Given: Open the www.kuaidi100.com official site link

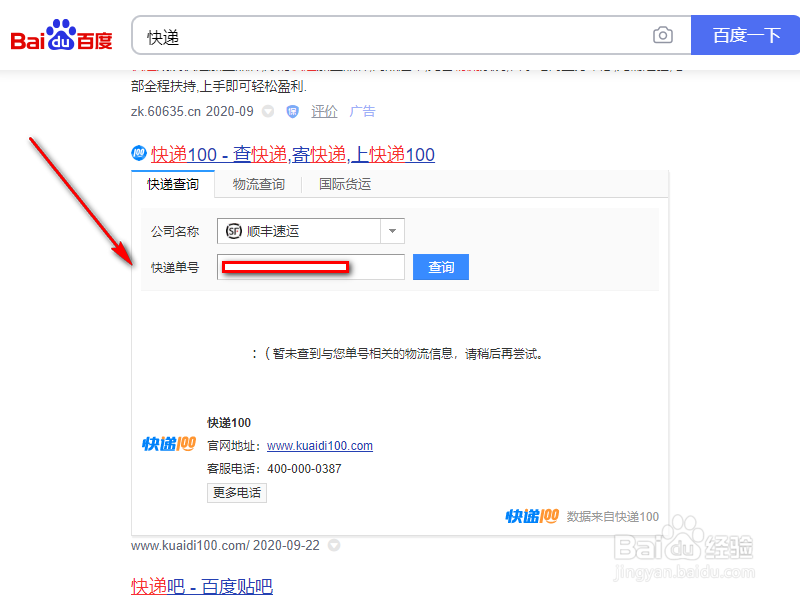Looking at the screenshot, I should pos(319,446).
